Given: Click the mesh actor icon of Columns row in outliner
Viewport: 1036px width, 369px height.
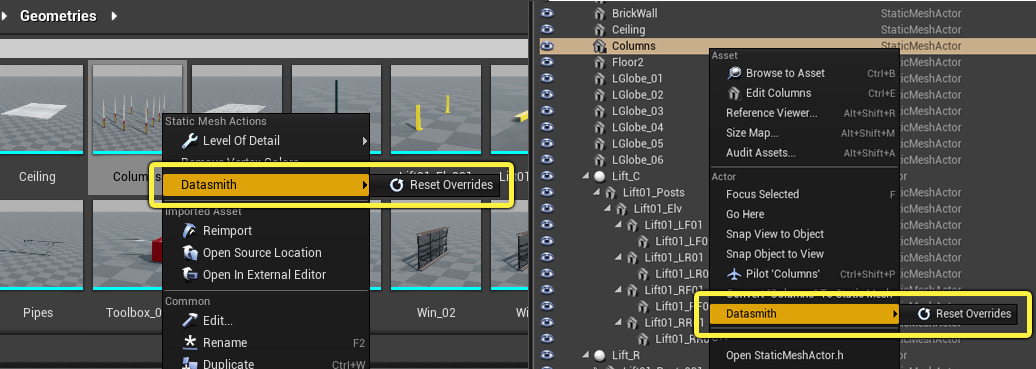Looking at the screenshot, I should click(600, 46).
